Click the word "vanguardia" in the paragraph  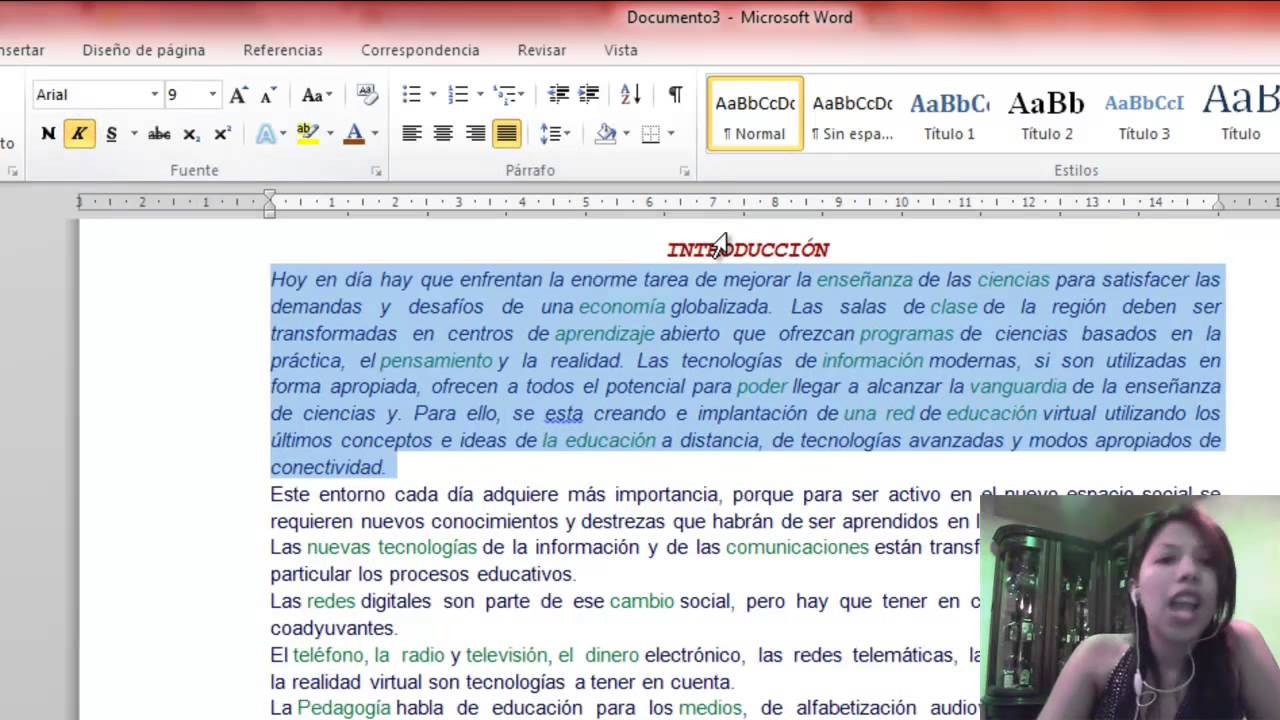[x=1018, y=387]
